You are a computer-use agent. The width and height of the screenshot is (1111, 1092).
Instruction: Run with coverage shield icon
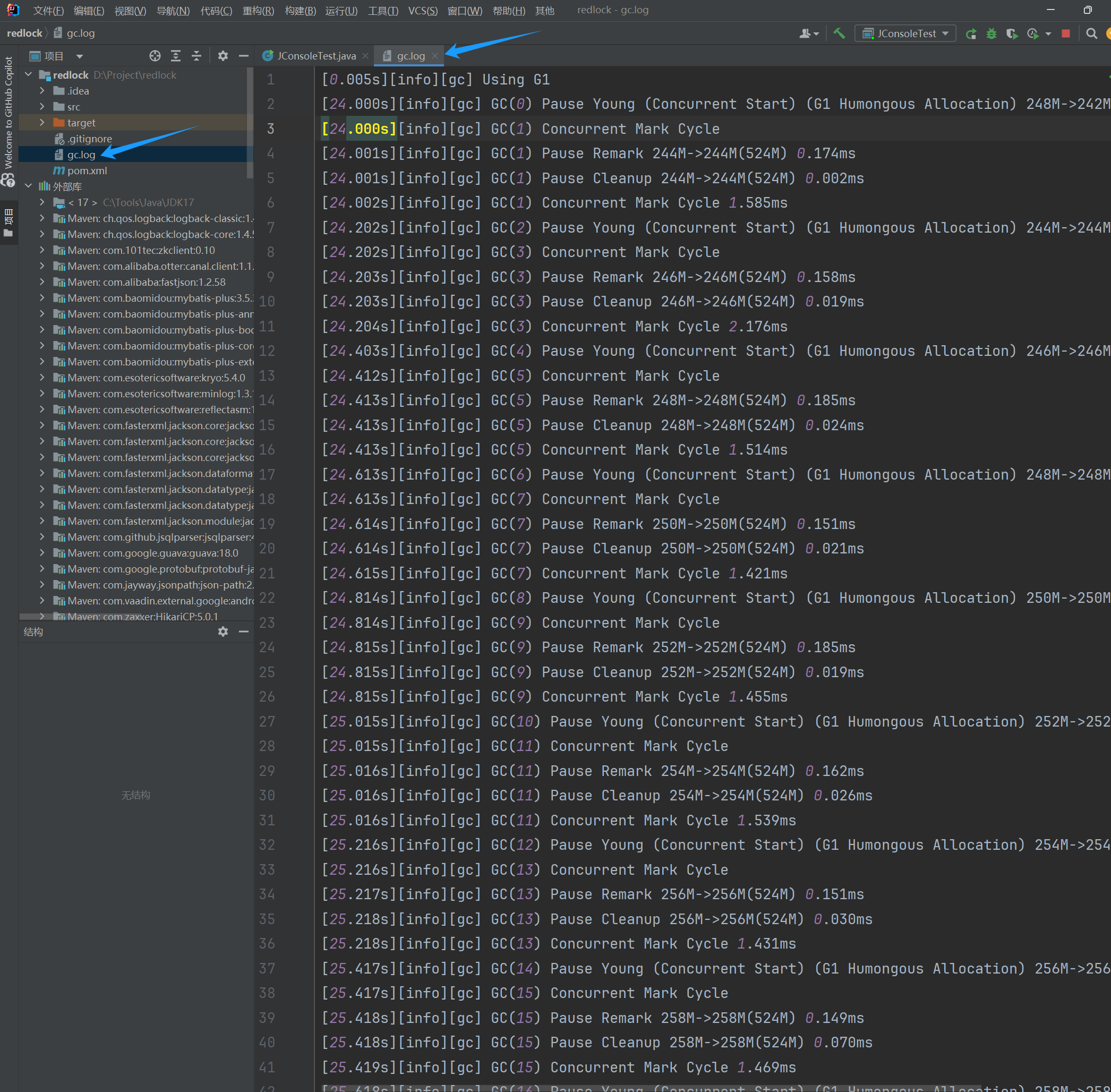[1012, 34]
